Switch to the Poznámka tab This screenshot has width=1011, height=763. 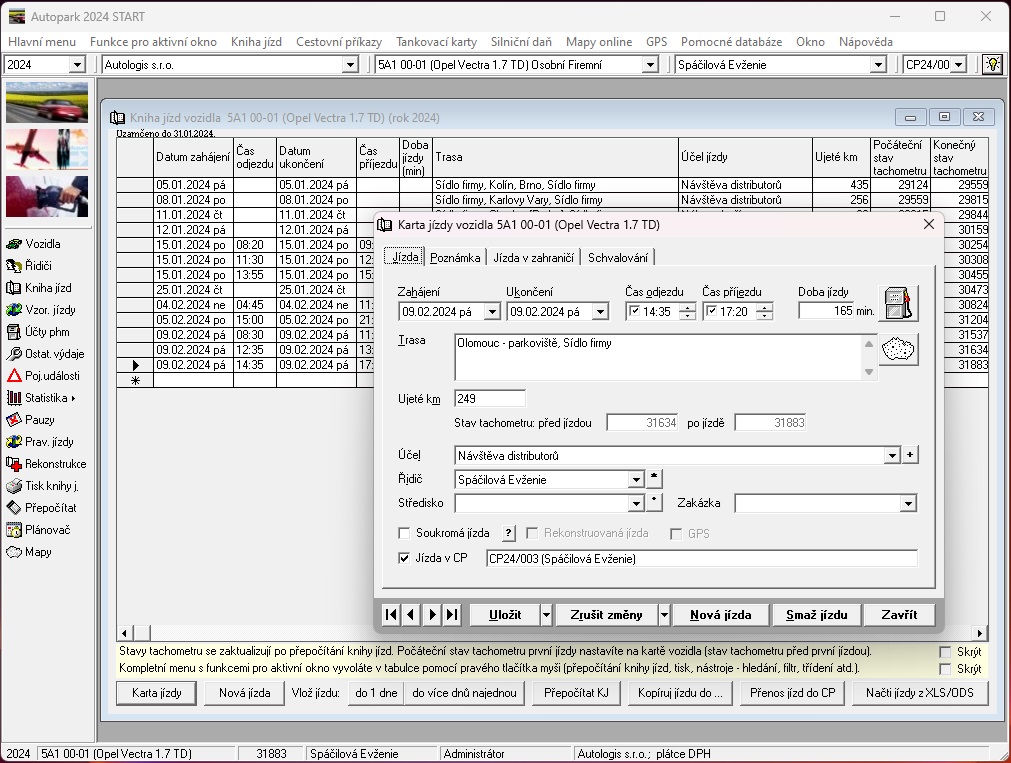tap(455, 257)
